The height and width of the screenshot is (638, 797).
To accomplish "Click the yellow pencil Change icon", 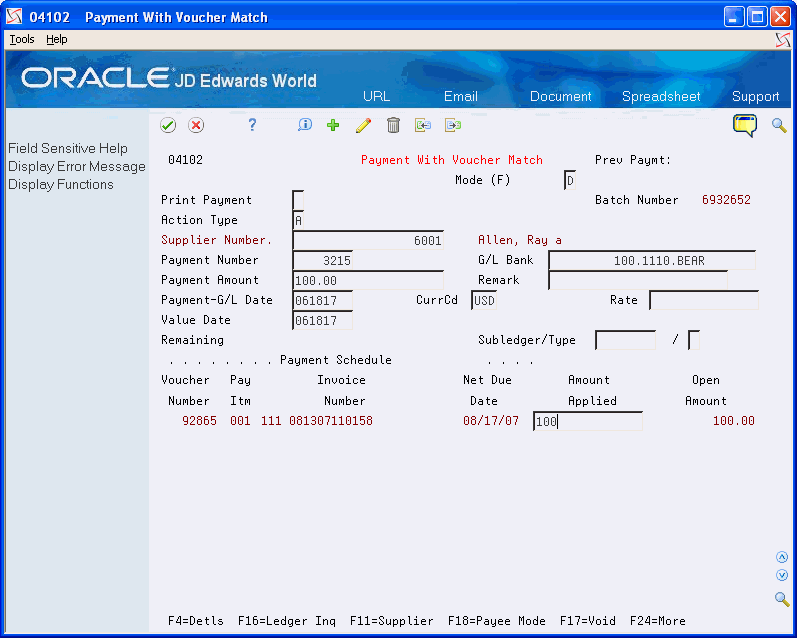I will [363, 125].
